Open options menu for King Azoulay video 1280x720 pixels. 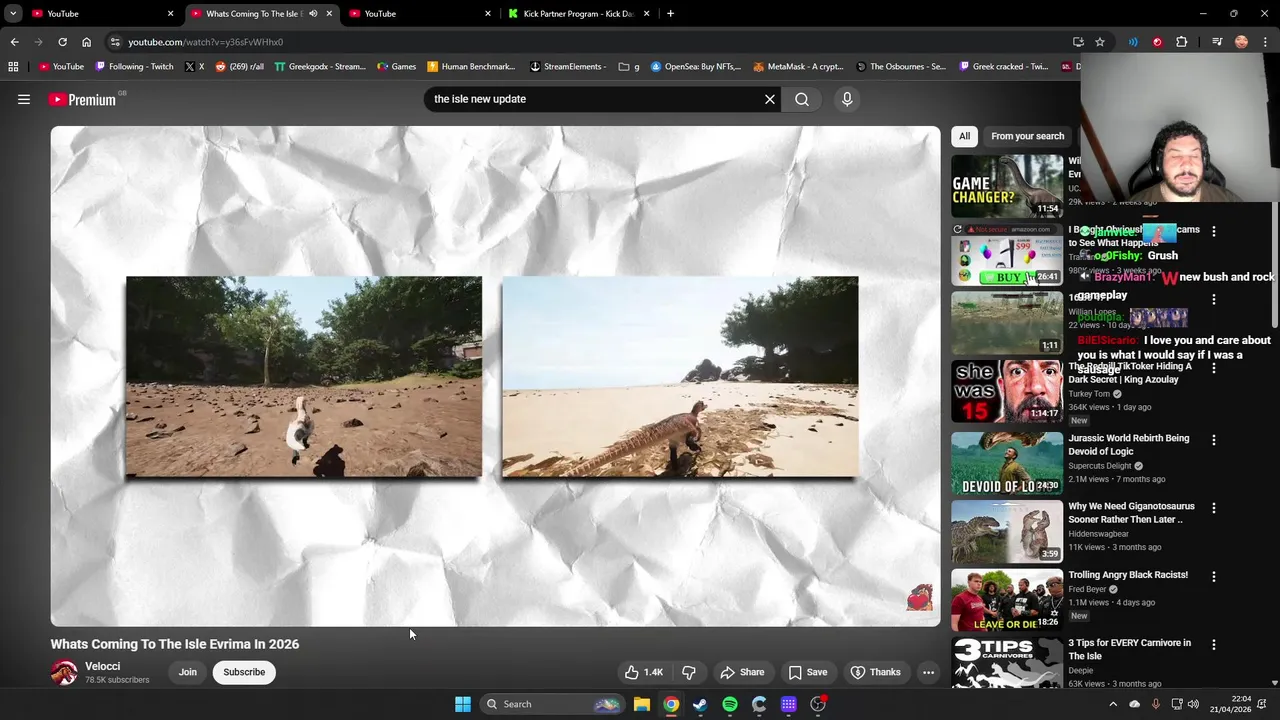point(1214,368)
